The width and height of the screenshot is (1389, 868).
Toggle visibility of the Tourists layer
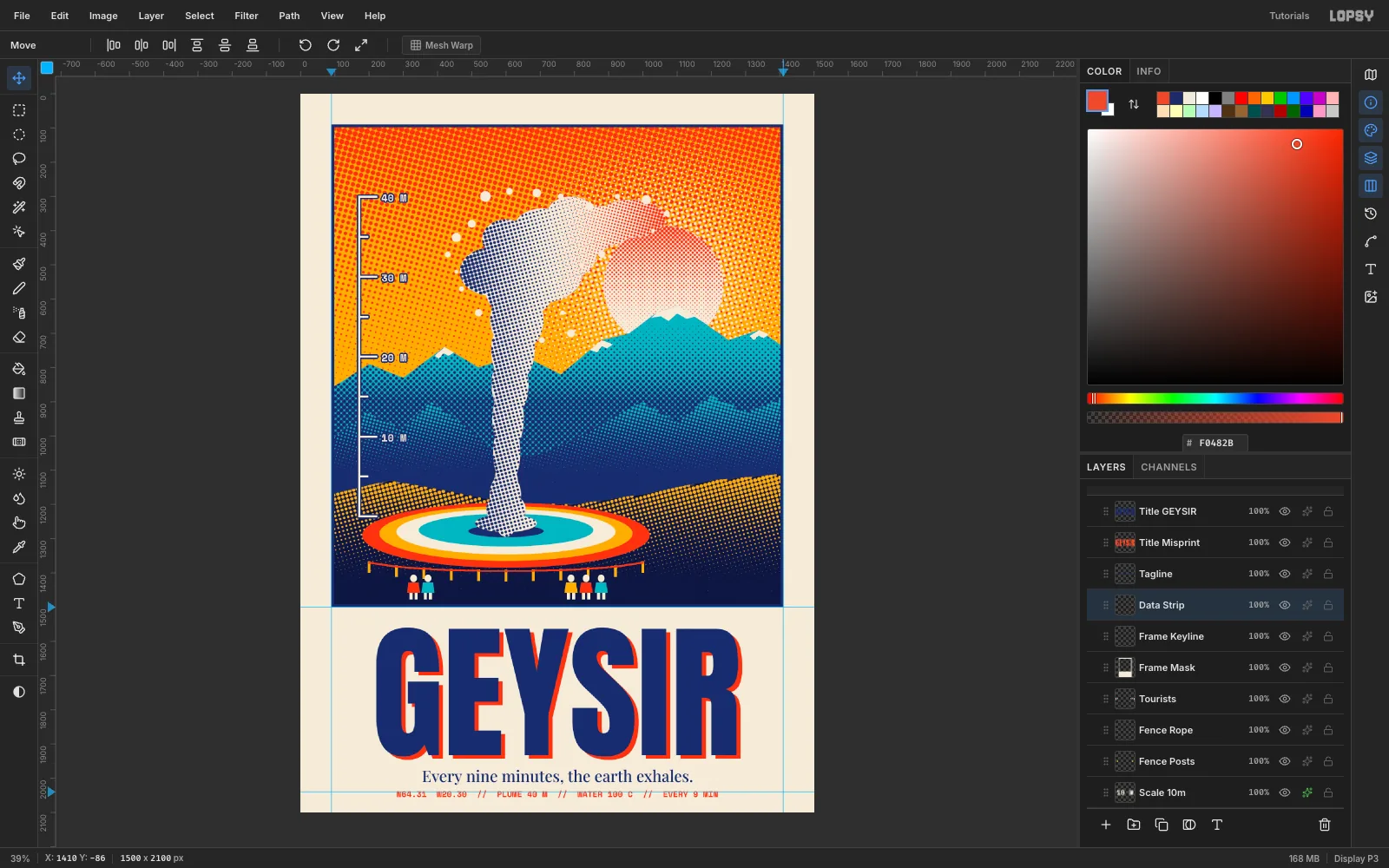click(x=1285, y=699)
